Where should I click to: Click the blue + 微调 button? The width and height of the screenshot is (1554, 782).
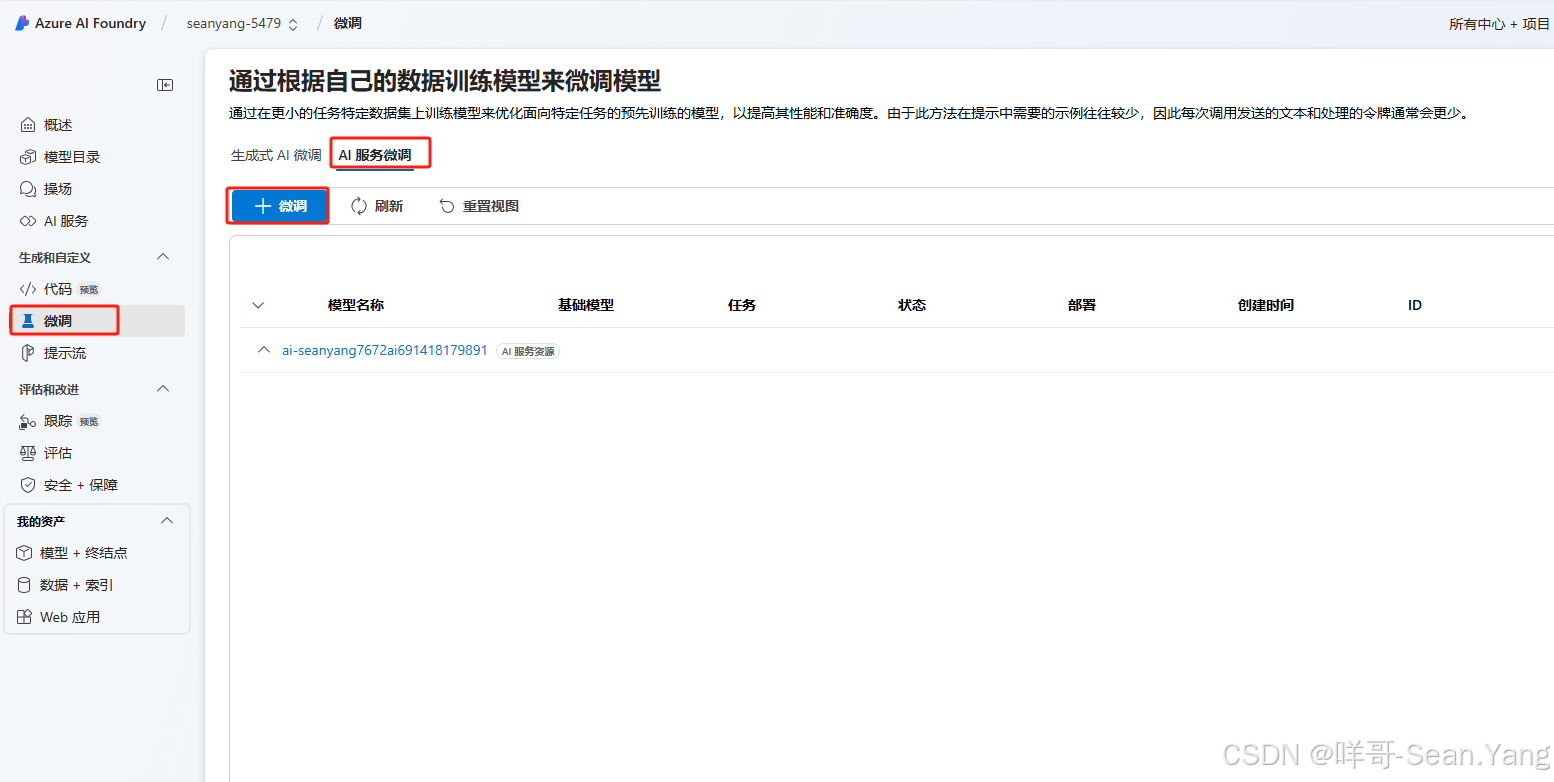coord(279,206)
